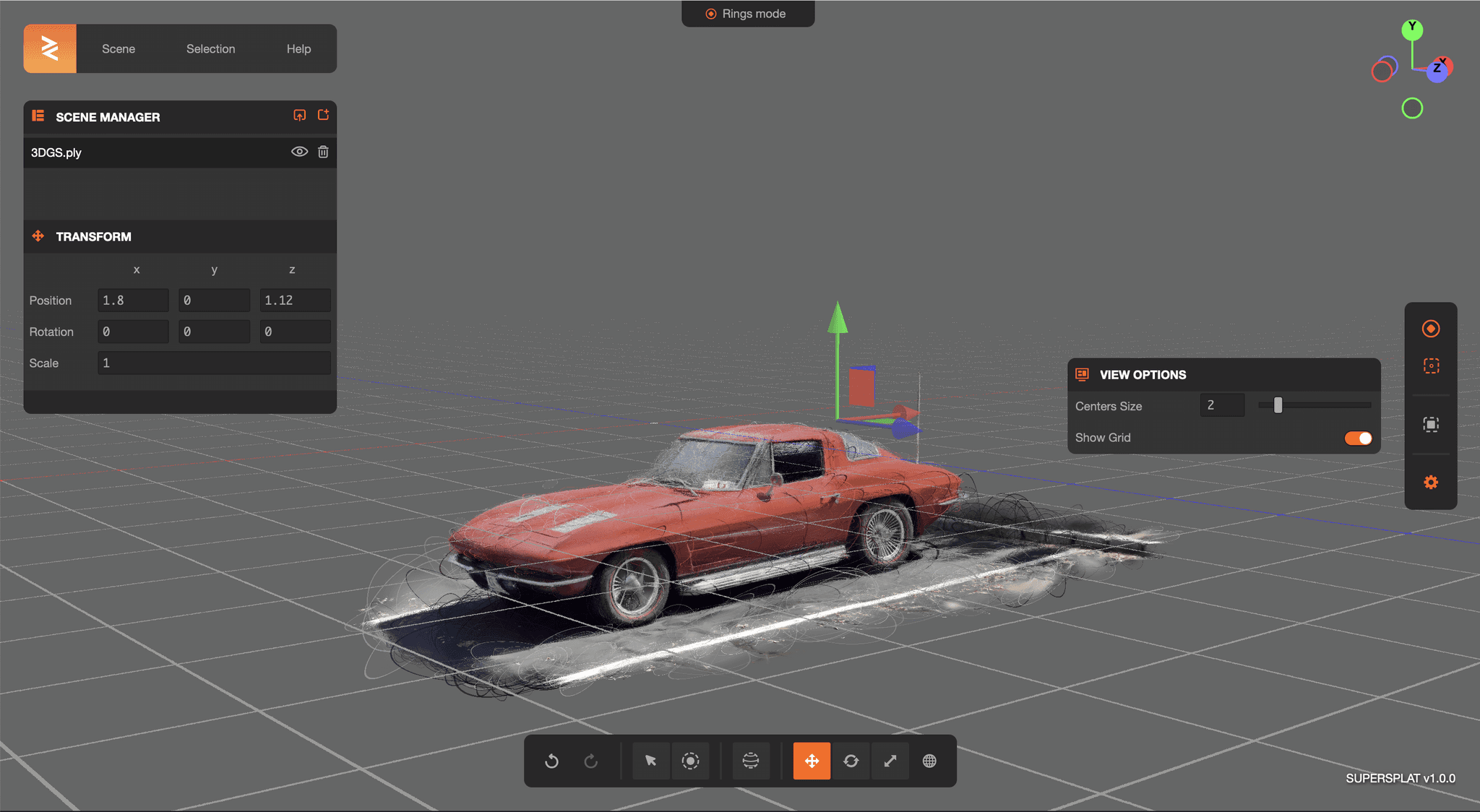The image size is (1480, 812).
Task: Open the Scene menu
Action: point(118,48)
